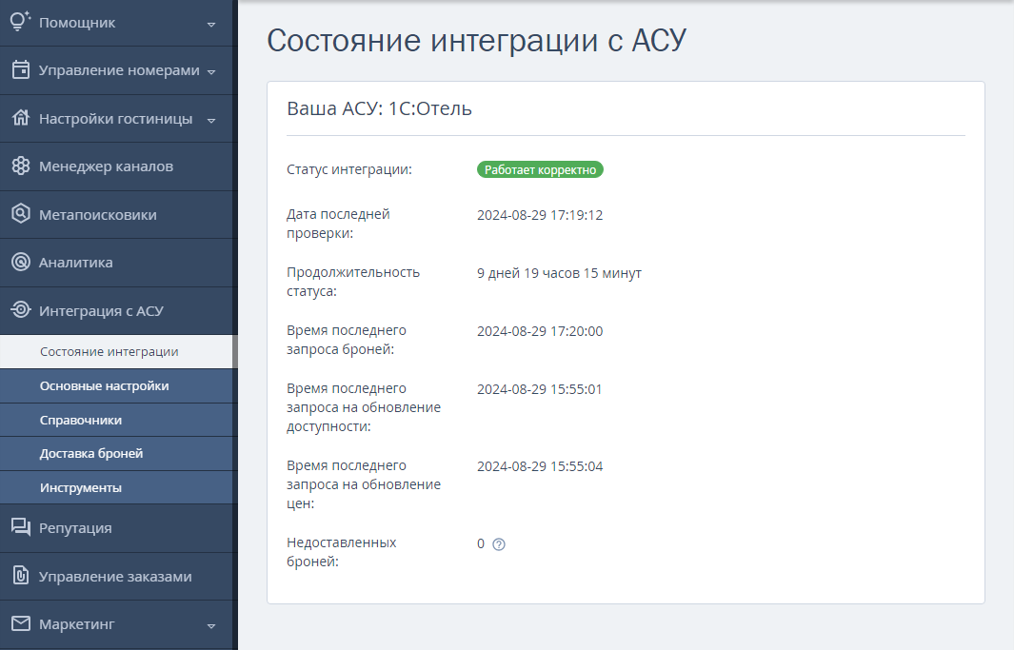This screenshot has height=650, width=1014.
Task: Click the envelope icon beside Маркетинг
Action: coord(21,623)
